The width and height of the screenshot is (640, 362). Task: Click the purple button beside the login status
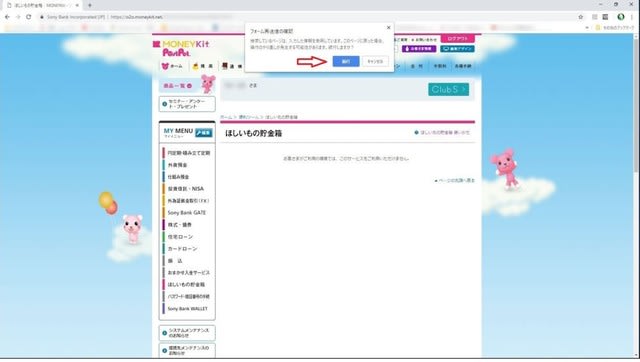(419, 49)
